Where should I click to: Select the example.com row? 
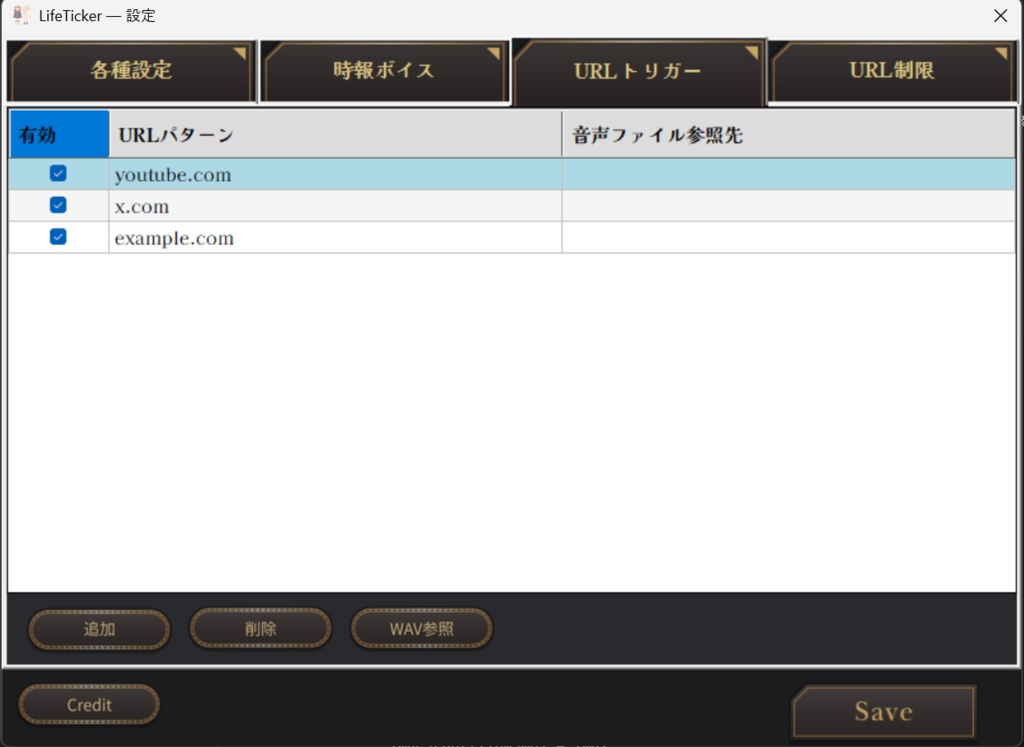point(300,238)
